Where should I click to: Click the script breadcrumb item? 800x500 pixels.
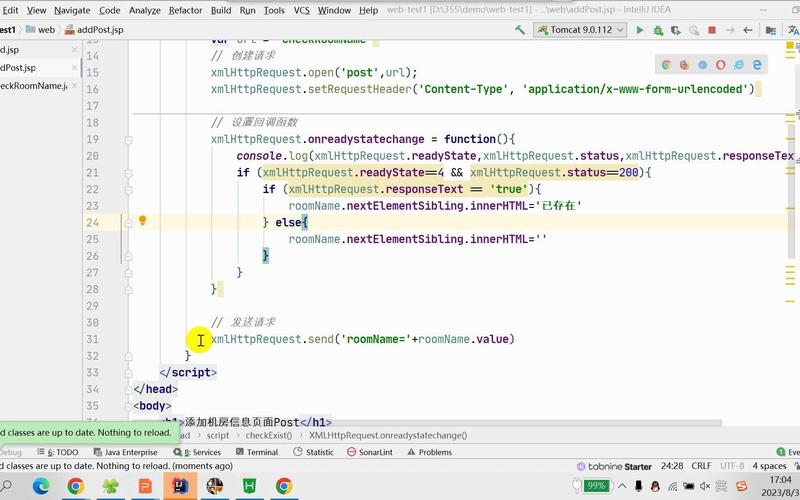[x=218, y=436]
